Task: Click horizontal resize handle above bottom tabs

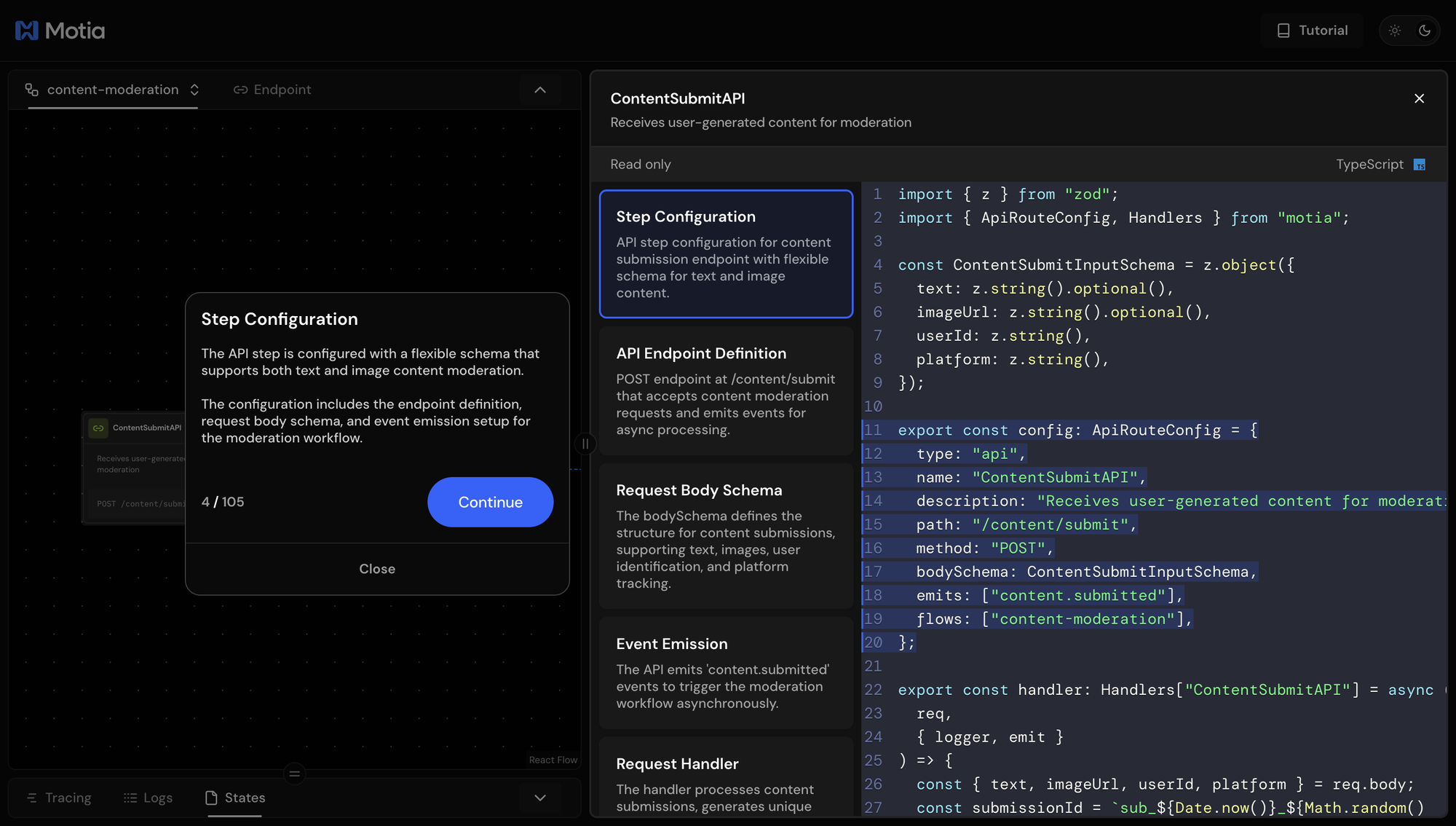Action: pos(294,774)
